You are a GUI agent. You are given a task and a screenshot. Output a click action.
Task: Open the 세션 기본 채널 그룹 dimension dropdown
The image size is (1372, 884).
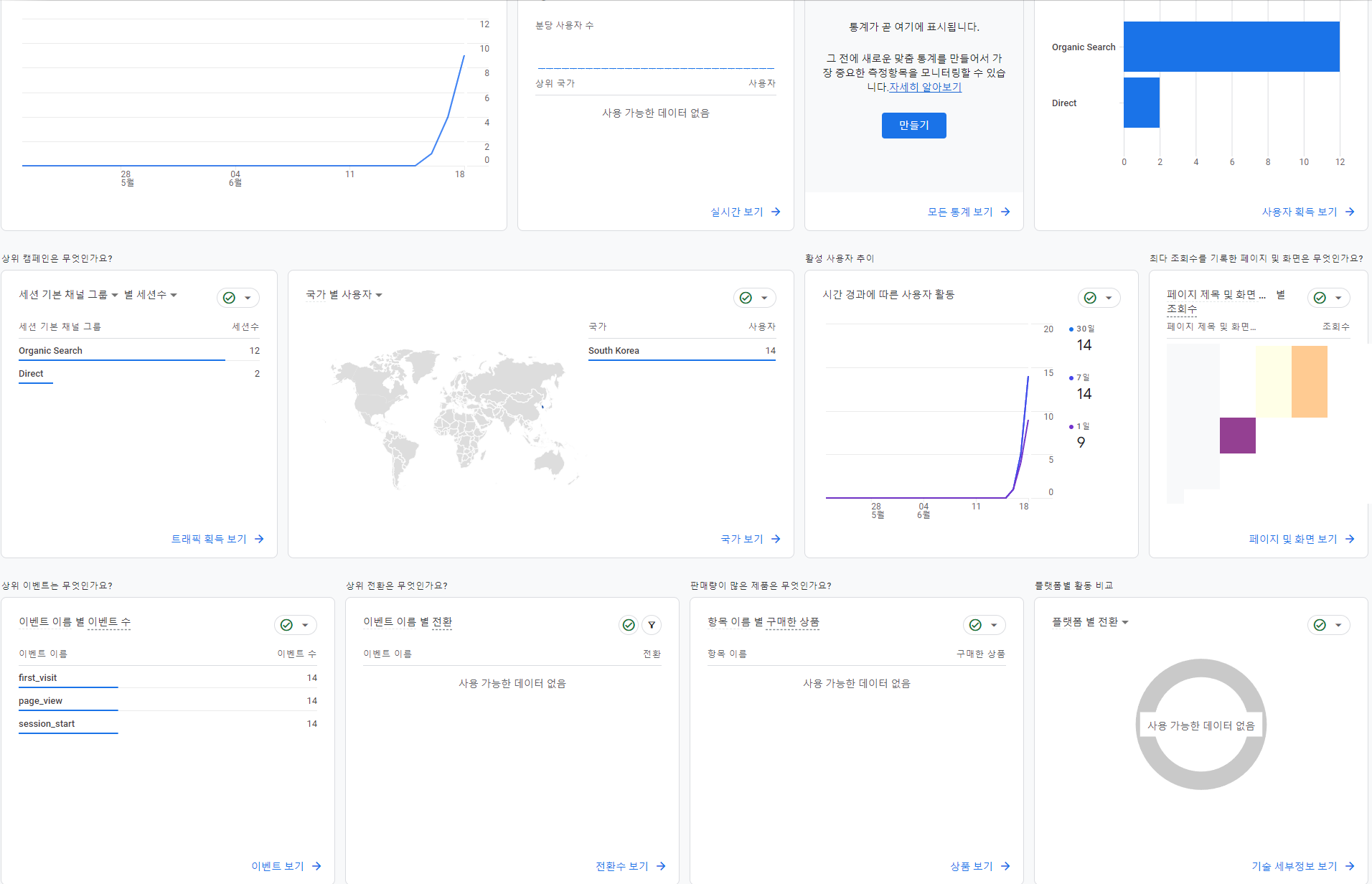tap(115, 294)
